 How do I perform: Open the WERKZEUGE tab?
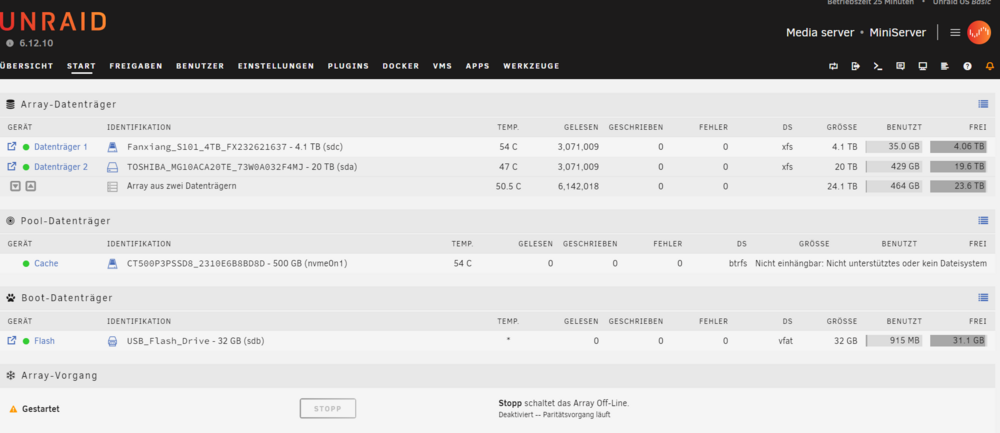pos(531,66)
